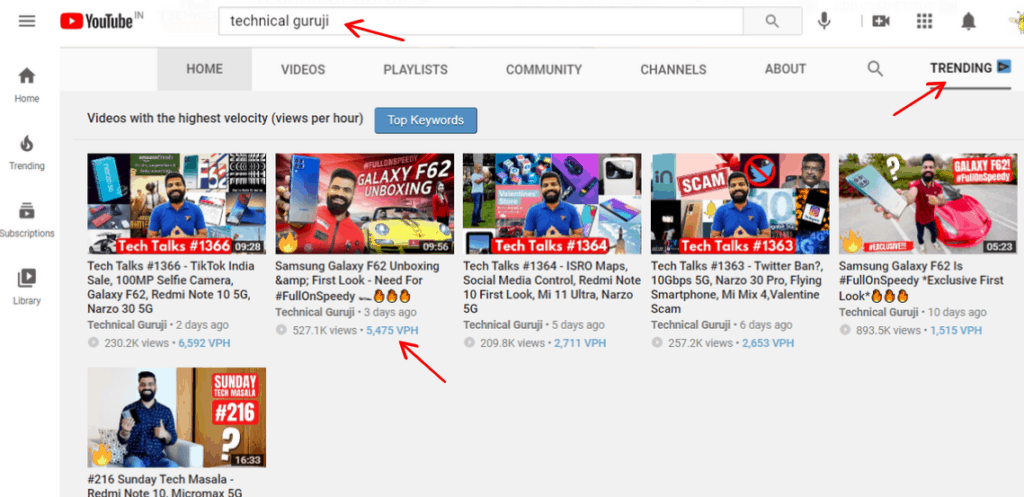Open Subscriptions in the sidebar
The width and height of the screenshot is (1024, 497).
coord(27,220)
